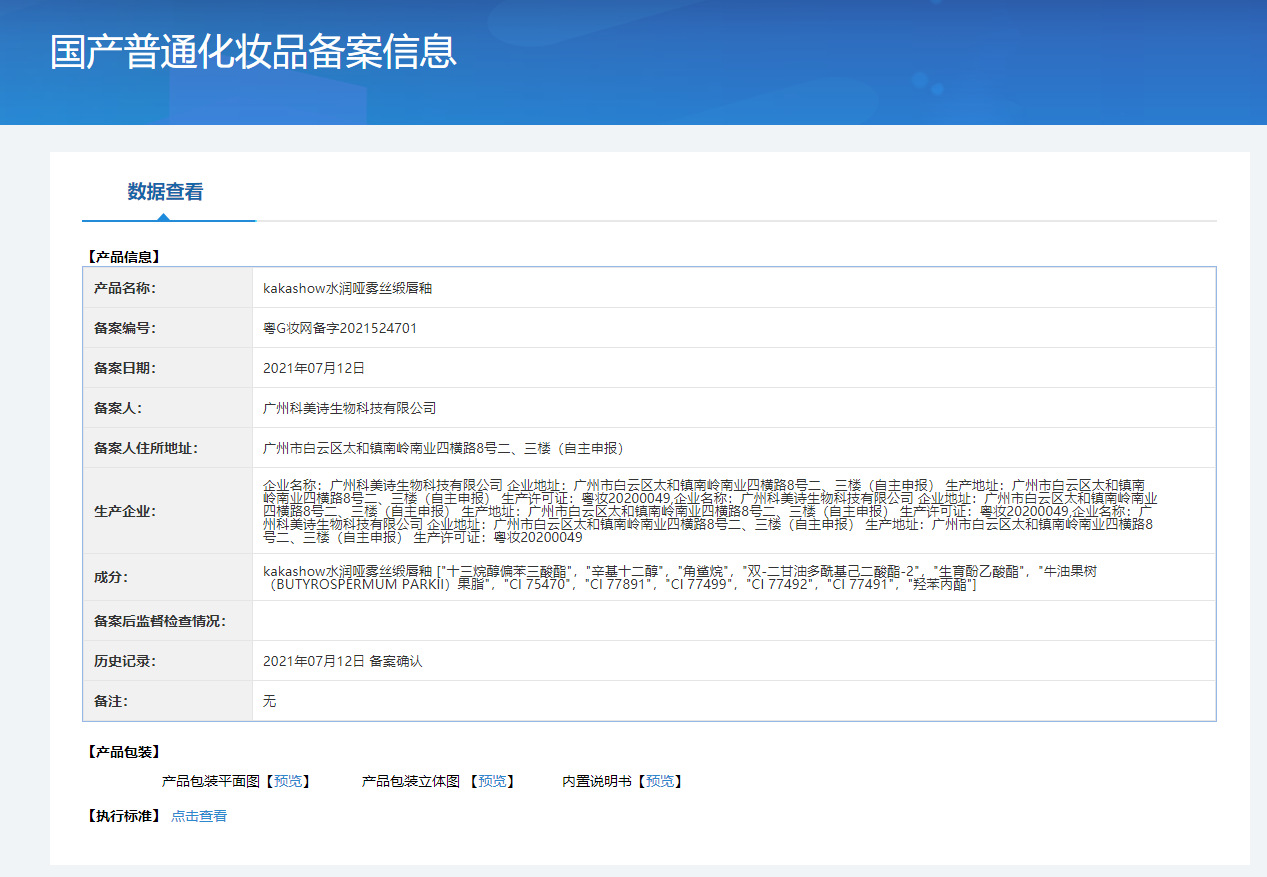Click the 备案人 value 广州科美诗生物科技有限公司
The height and width of the screenshot is (877, 1267).
coord(349,408)
